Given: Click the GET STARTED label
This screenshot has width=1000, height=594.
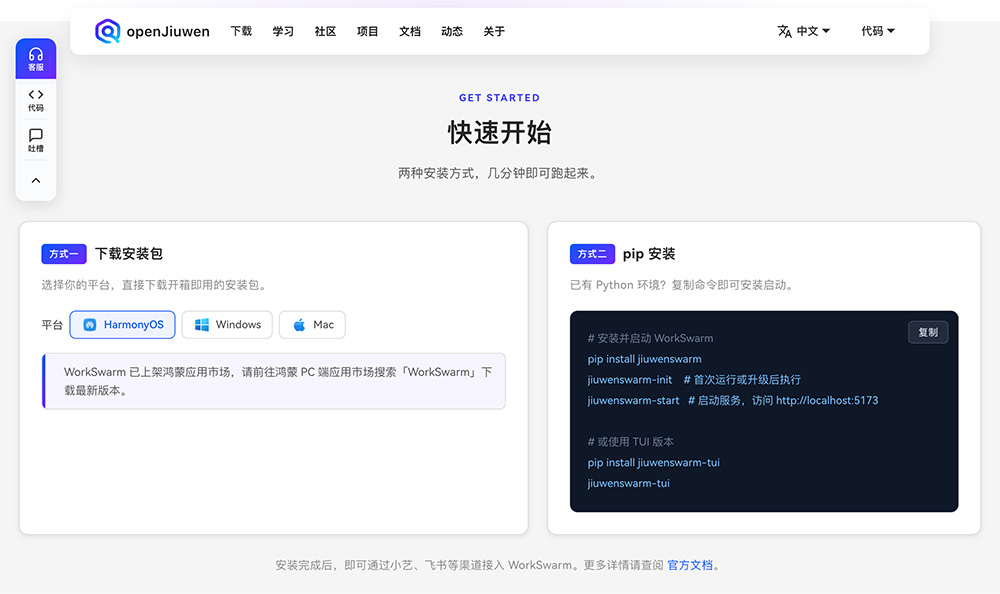Looking at the screenshot, I should point(499,98).
